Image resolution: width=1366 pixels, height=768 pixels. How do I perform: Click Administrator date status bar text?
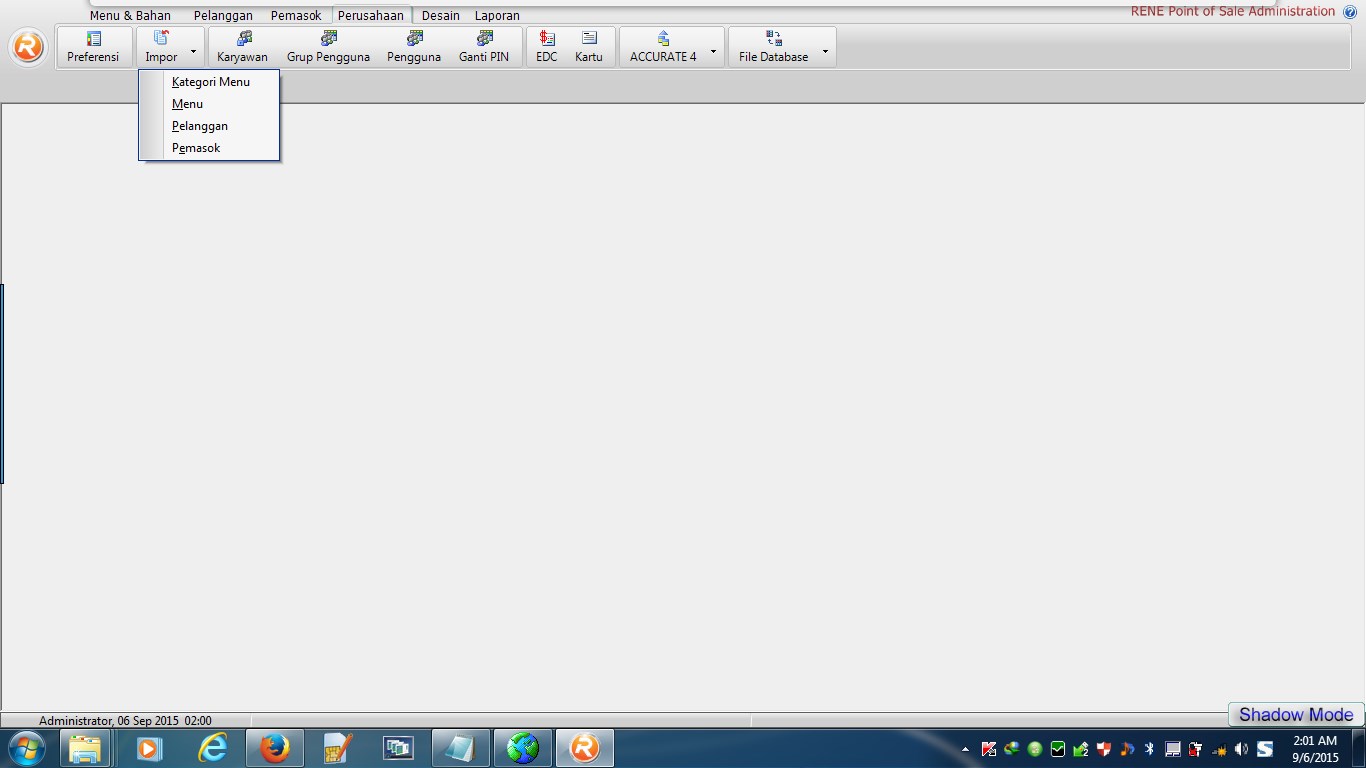125,720
